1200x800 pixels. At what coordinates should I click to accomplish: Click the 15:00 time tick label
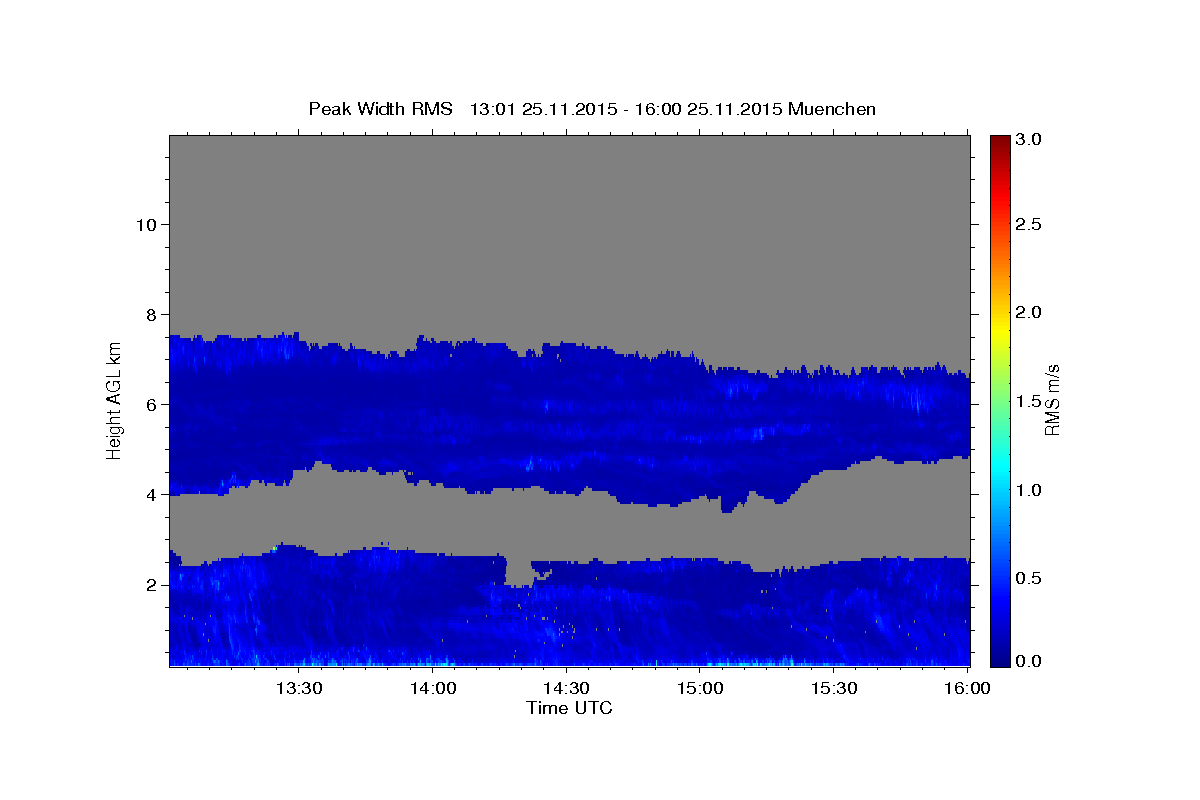pyautogui.click(x=700, y=688)
